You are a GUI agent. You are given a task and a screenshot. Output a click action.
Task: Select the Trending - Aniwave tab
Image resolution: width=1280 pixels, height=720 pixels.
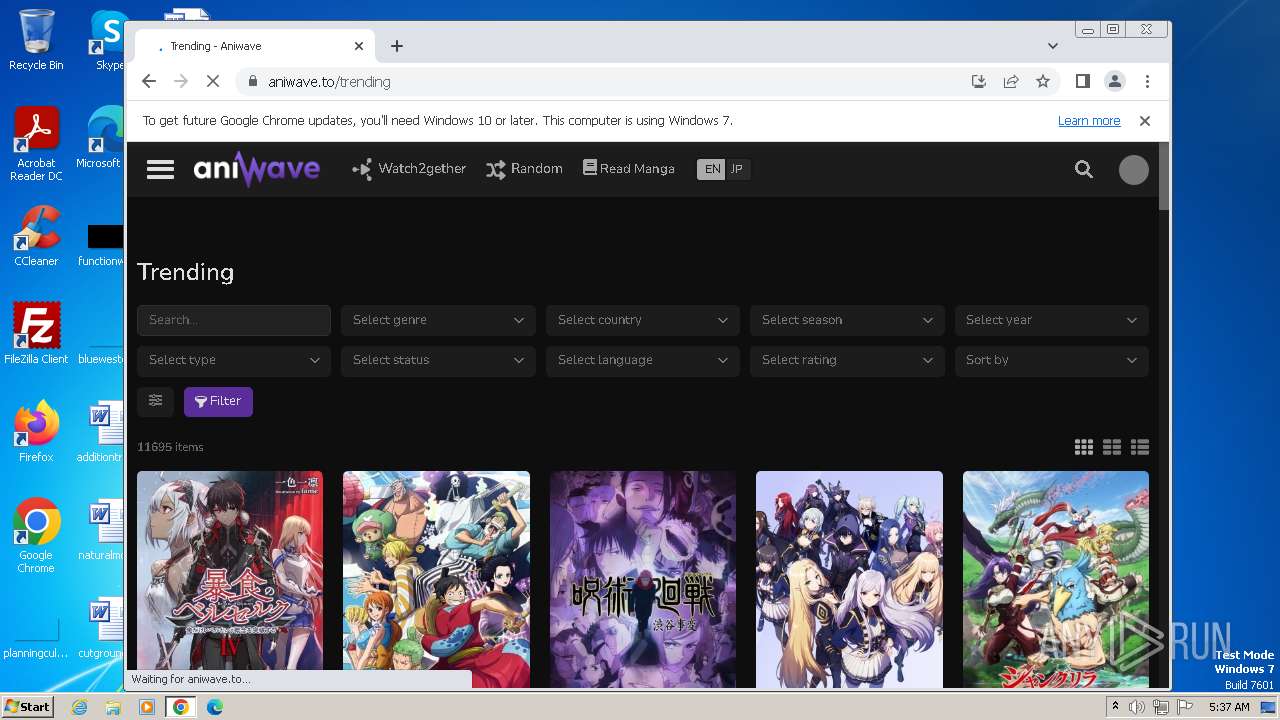coord(255,46)
